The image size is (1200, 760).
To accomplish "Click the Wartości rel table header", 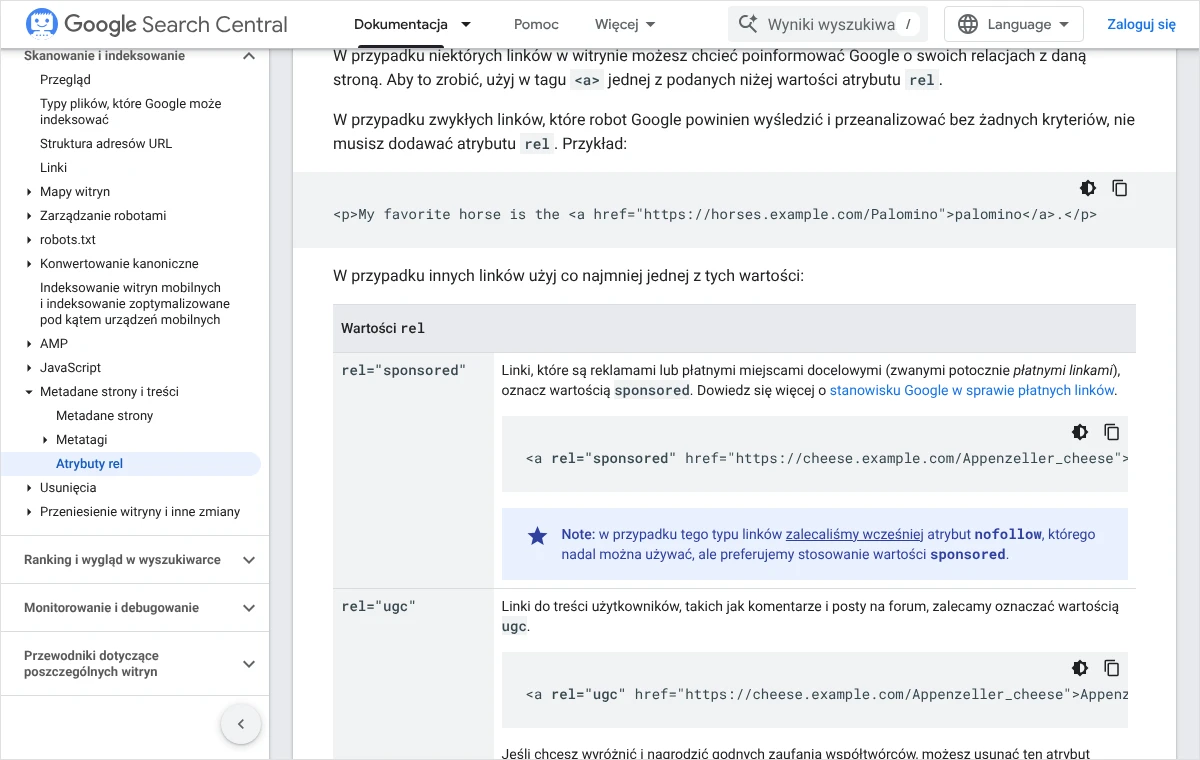I will click(383, 328).
